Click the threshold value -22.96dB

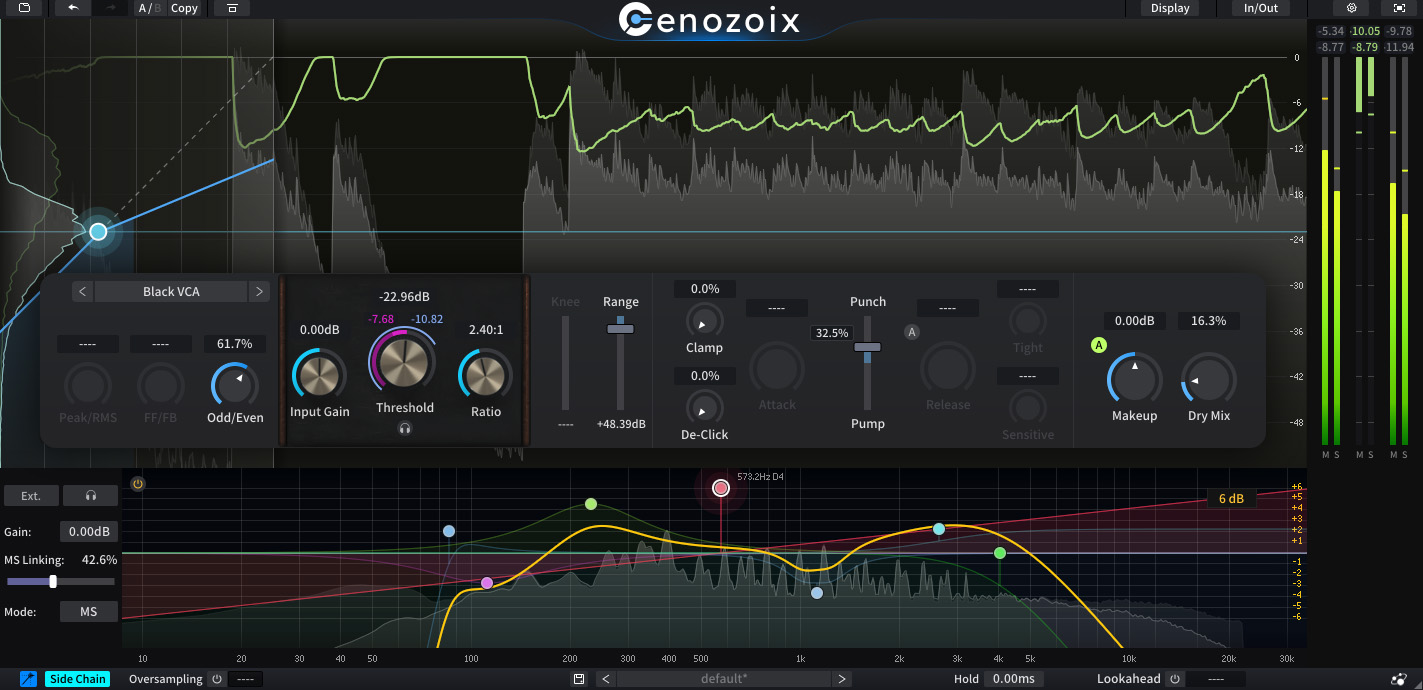[404, 297]
